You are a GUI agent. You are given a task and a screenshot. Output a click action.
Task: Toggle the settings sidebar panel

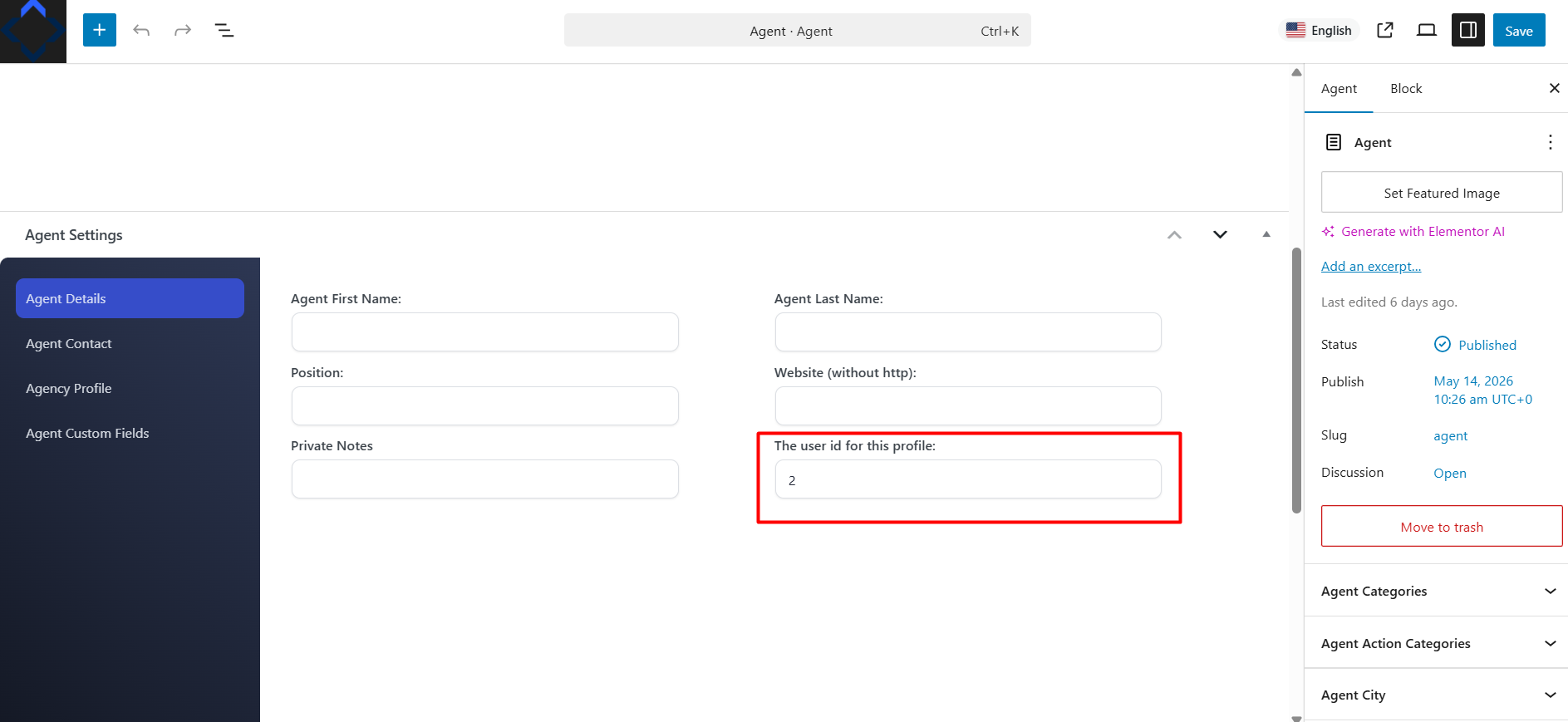click(x=1468, y=30)
